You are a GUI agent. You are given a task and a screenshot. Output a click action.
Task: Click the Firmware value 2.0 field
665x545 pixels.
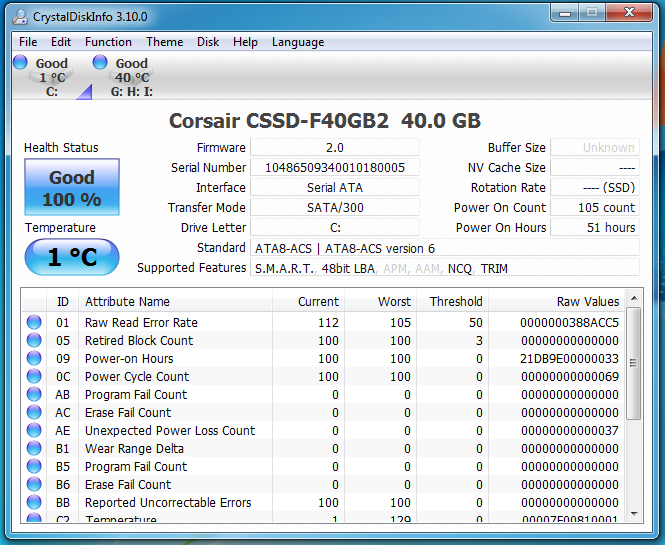(x=335, y=148)
